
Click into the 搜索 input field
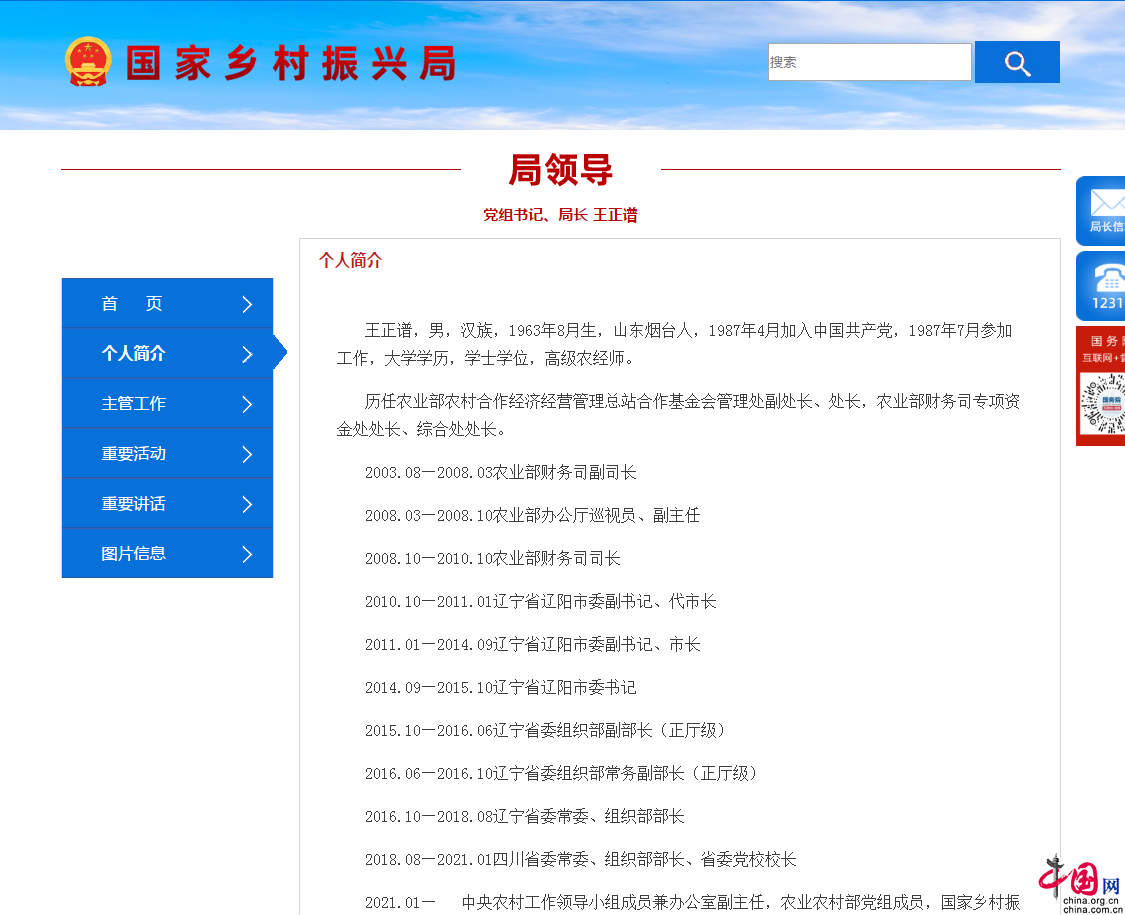(x=868, y=62)
